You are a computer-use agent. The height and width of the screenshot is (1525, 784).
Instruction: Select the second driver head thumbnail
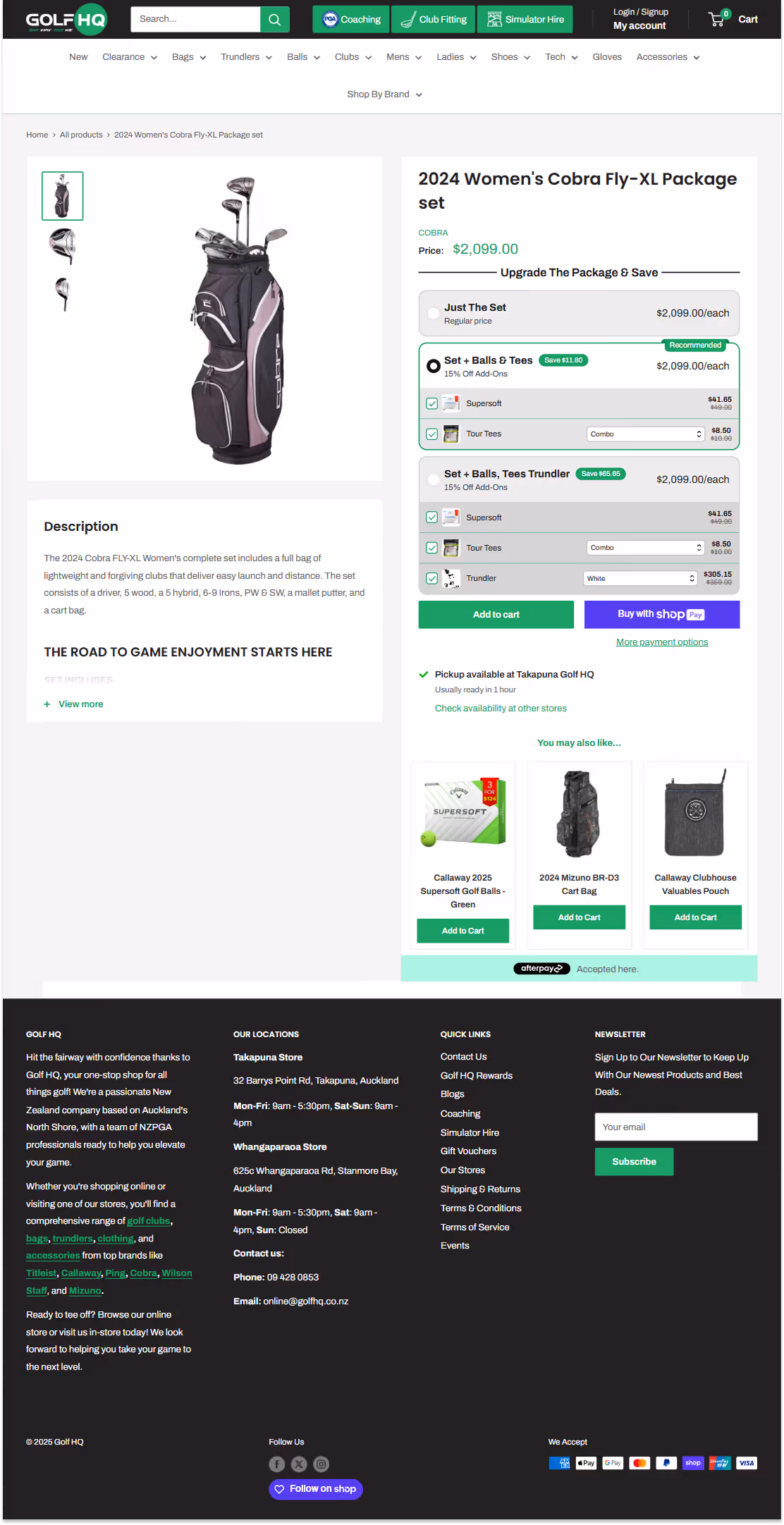pos(63,245)
